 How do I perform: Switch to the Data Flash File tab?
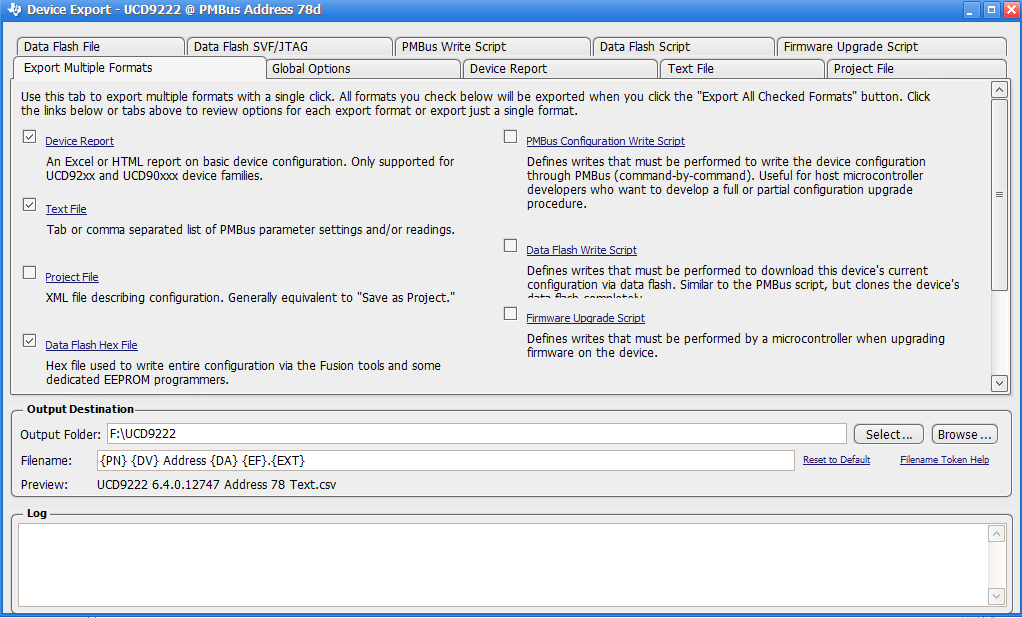[x=100, y=47]
